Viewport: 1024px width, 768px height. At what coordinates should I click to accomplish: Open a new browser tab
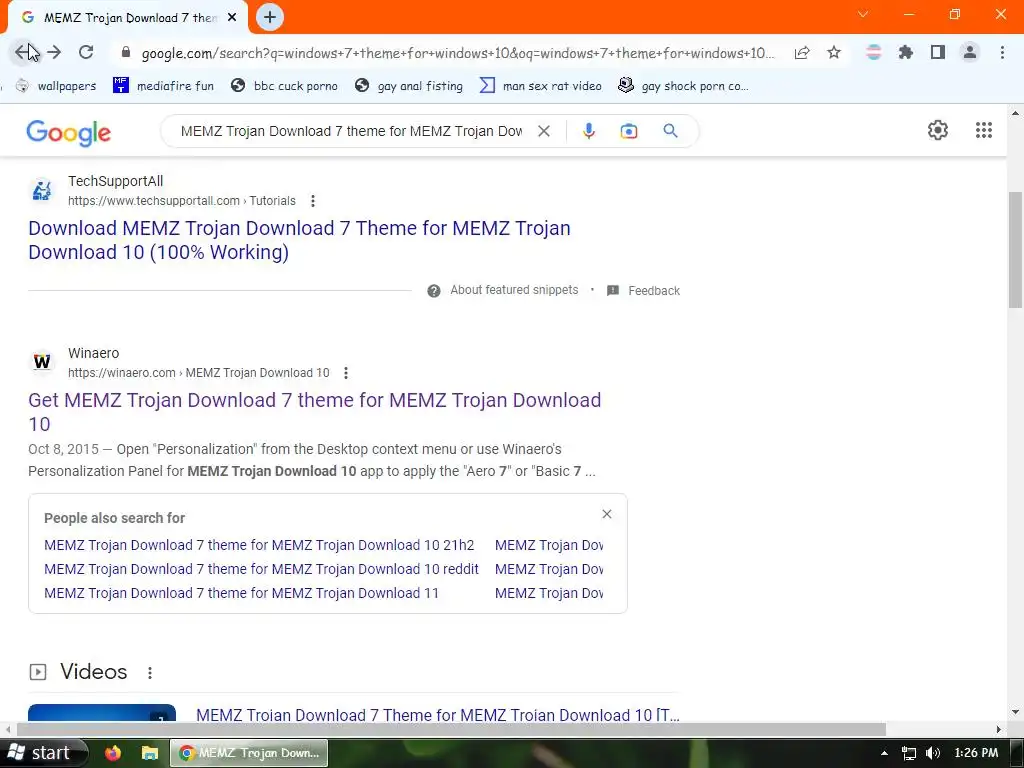point(270,17)
